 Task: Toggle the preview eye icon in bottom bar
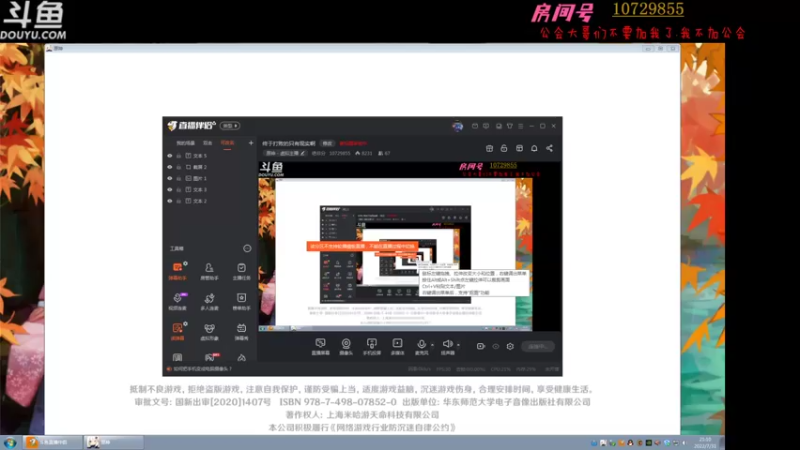click(x=495, y=346)
